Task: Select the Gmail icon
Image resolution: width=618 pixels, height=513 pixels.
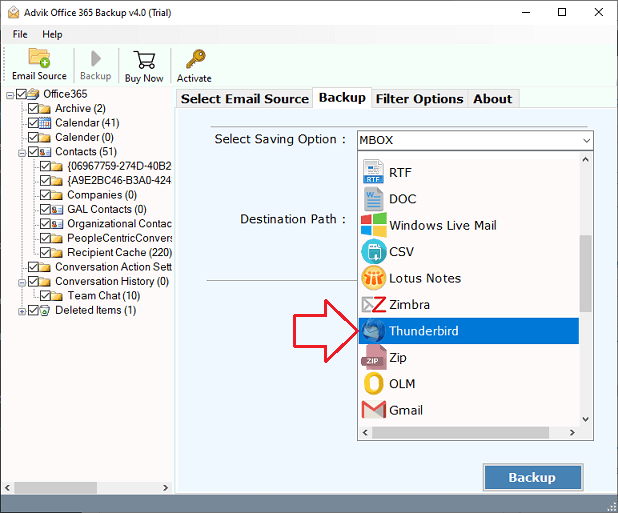Action: [x=373, y=410]
